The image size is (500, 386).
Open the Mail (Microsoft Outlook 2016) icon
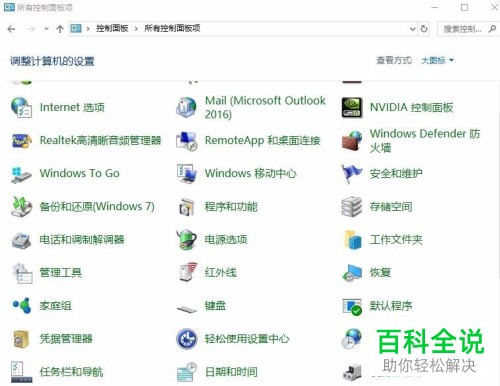pos(186,107)
